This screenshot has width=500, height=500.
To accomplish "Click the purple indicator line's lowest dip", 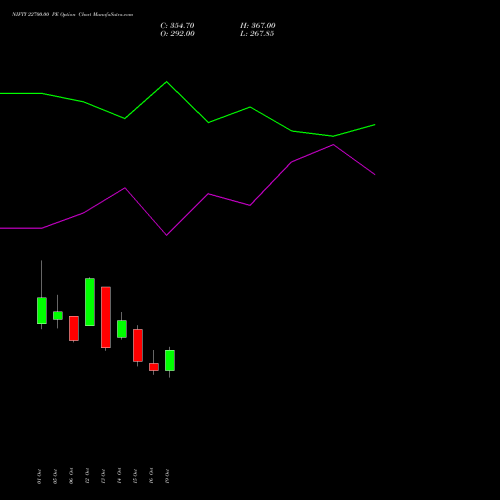I will (167, 235).
